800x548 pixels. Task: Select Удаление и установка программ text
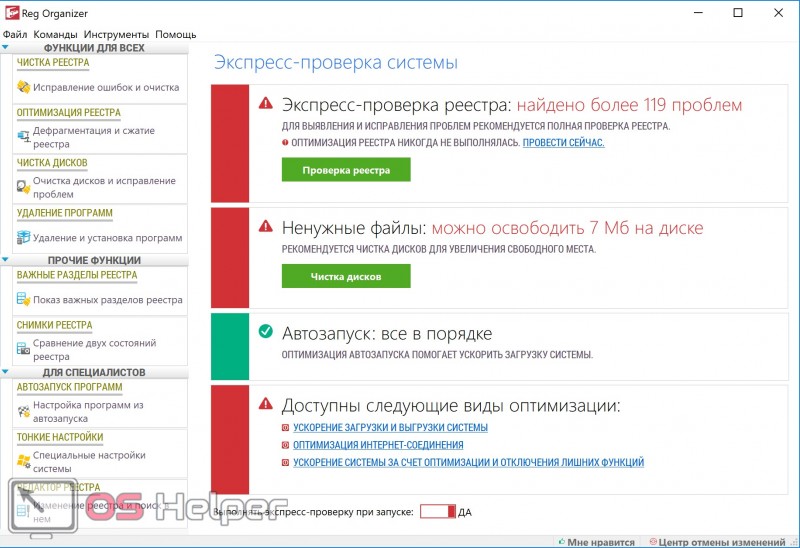(108, 238)
